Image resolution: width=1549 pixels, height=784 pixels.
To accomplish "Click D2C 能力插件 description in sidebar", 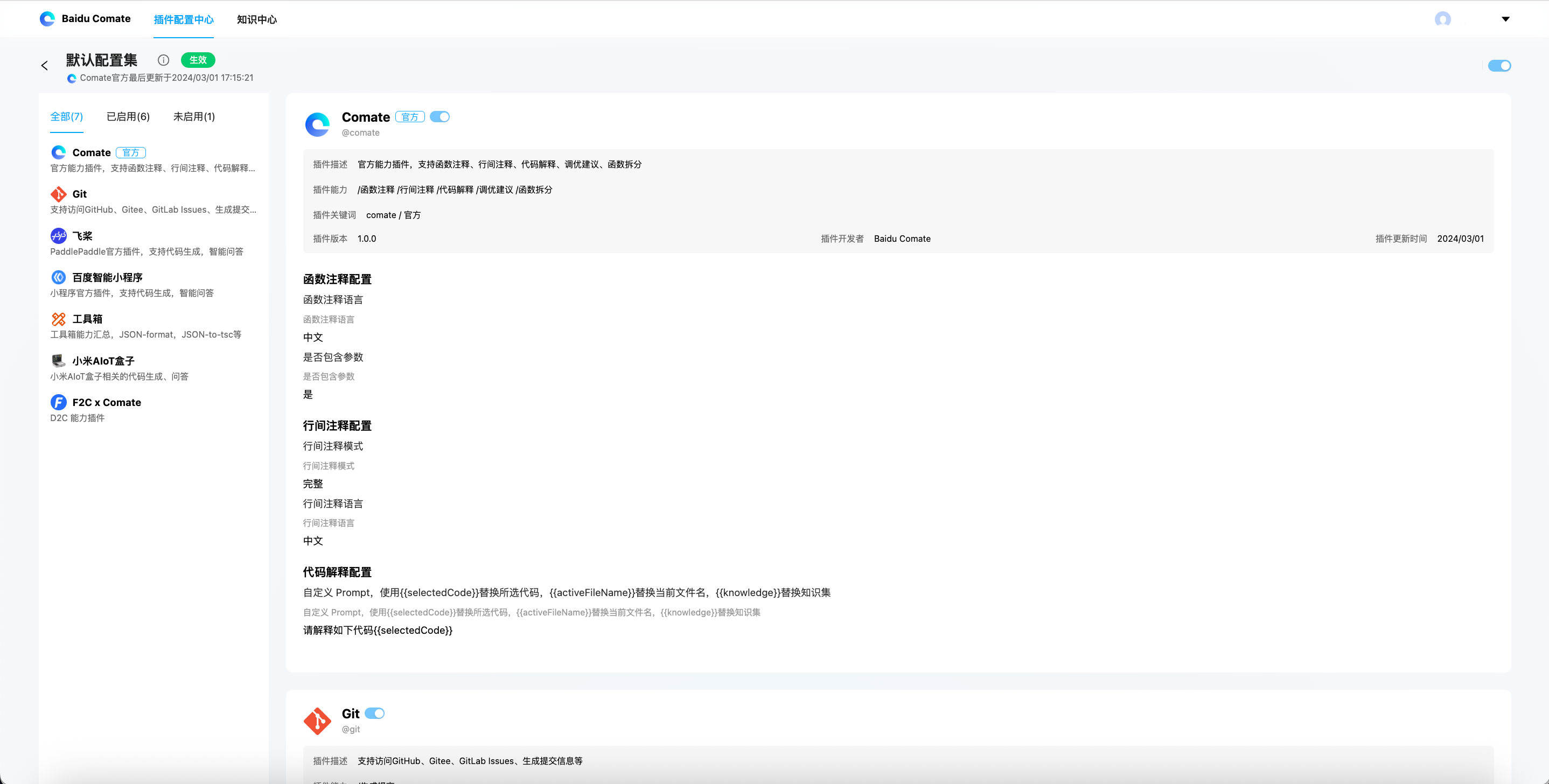I will [x=78, y=418].
